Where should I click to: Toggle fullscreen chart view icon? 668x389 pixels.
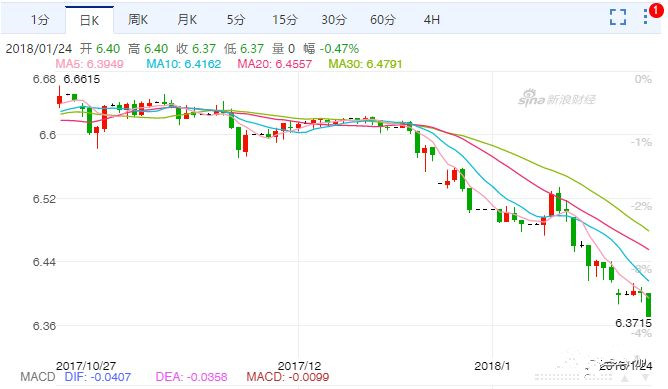618,17
